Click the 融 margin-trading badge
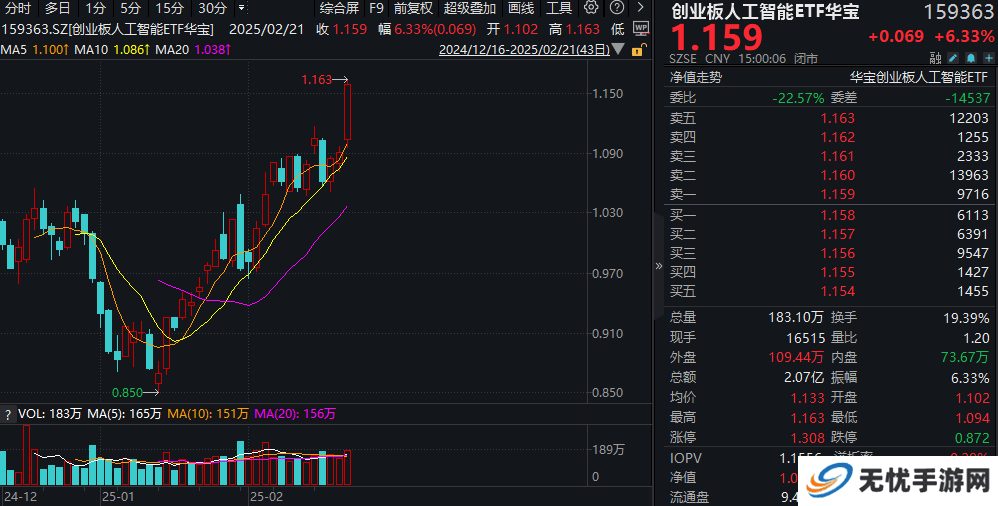 coord(935,59)
